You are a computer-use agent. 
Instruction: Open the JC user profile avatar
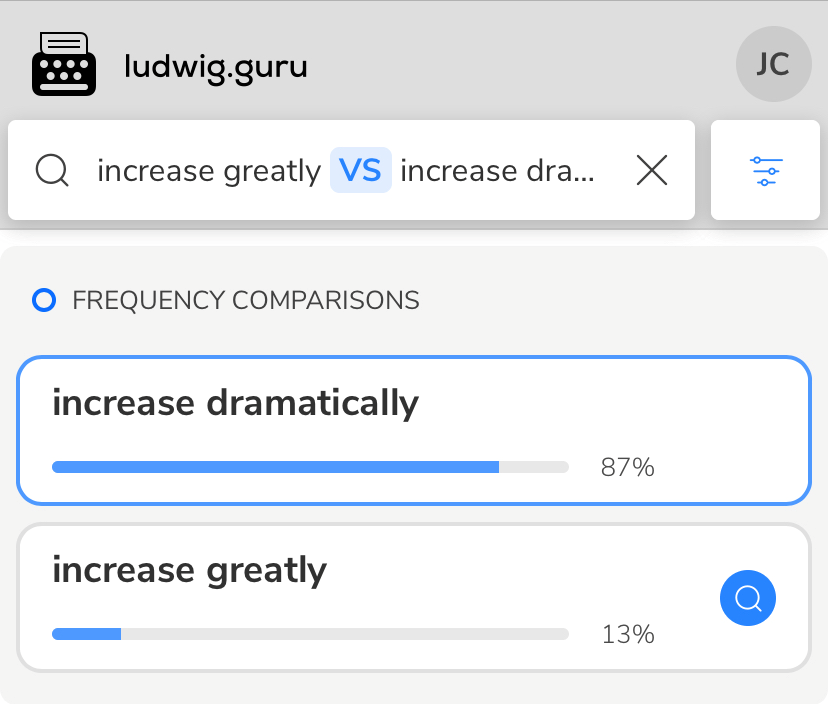[x=774, y=64]
